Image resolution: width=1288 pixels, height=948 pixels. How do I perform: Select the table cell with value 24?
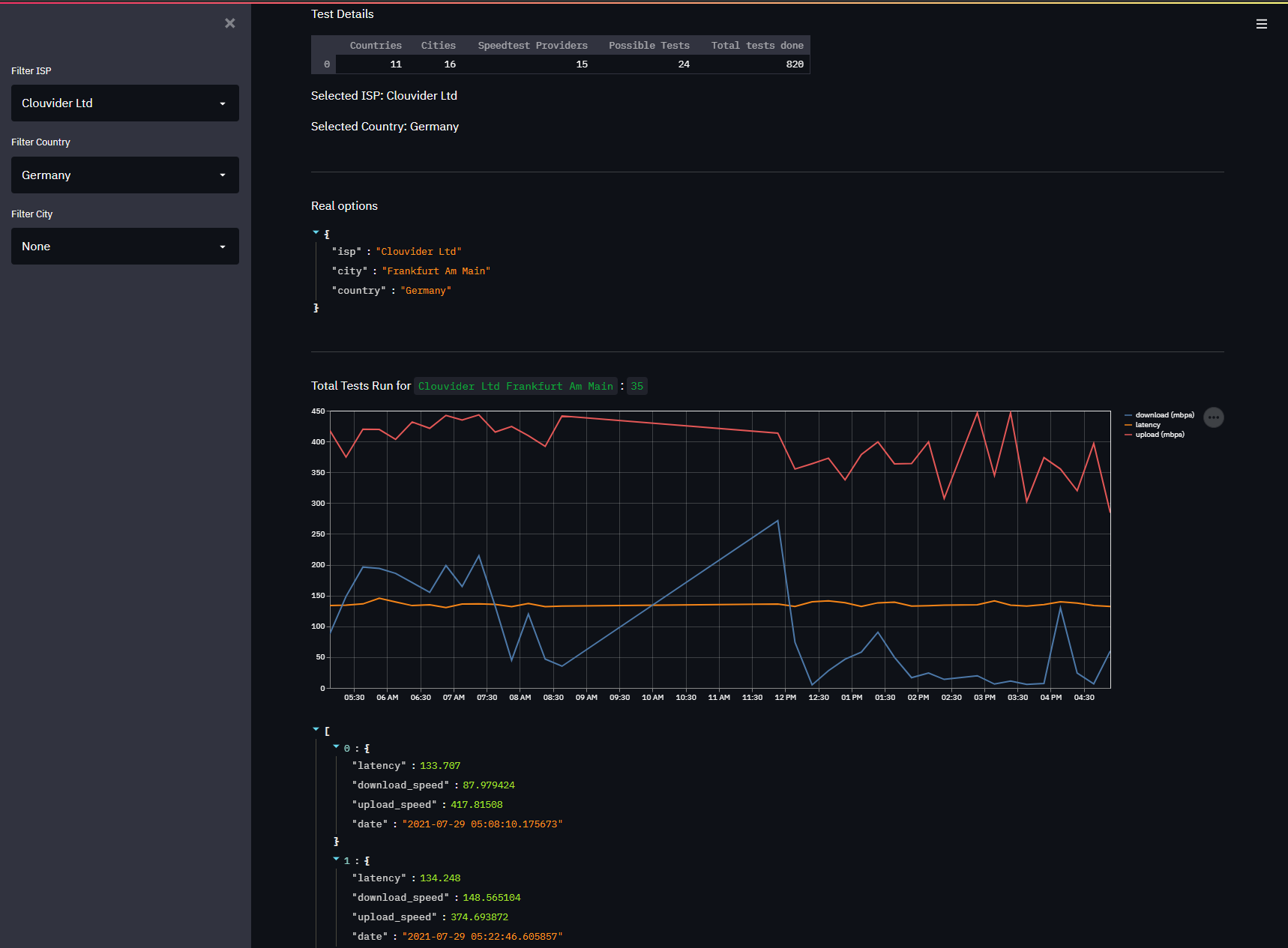645,64
